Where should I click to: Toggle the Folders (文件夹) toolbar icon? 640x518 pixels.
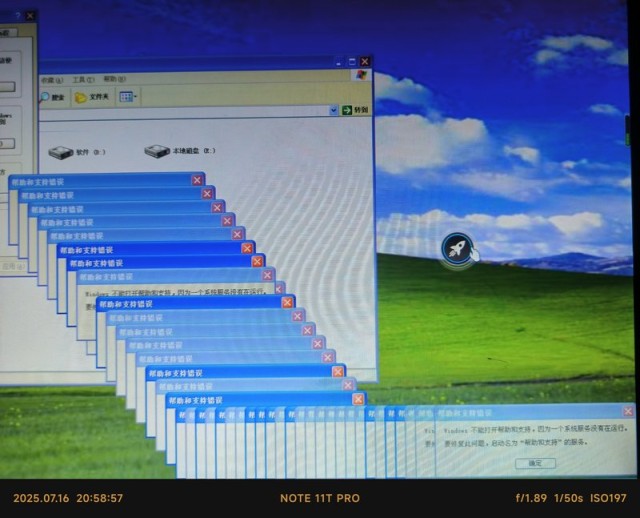[x=94, y=97]
